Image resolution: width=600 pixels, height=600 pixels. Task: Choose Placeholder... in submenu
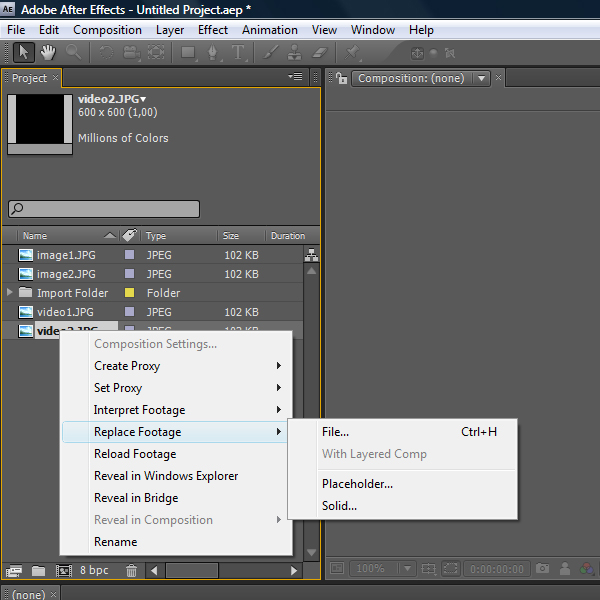pos(403,484)
